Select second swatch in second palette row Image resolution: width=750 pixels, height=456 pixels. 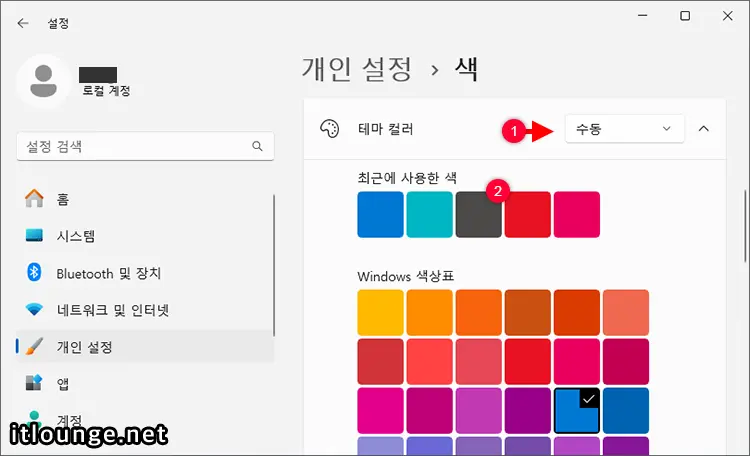click(430, 362)
